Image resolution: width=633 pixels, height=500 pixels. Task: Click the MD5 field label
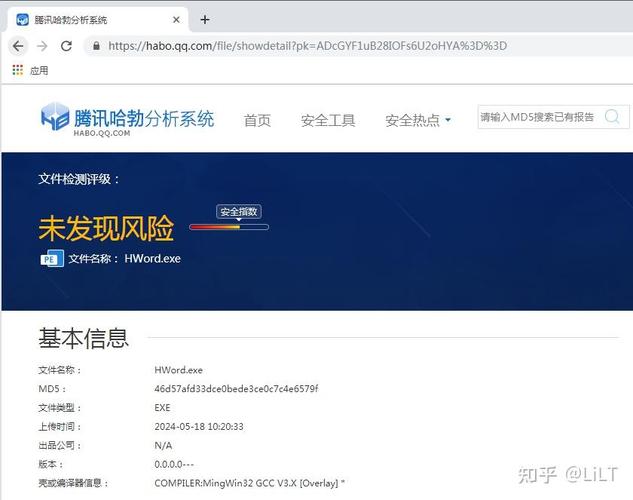click(52, 389)
